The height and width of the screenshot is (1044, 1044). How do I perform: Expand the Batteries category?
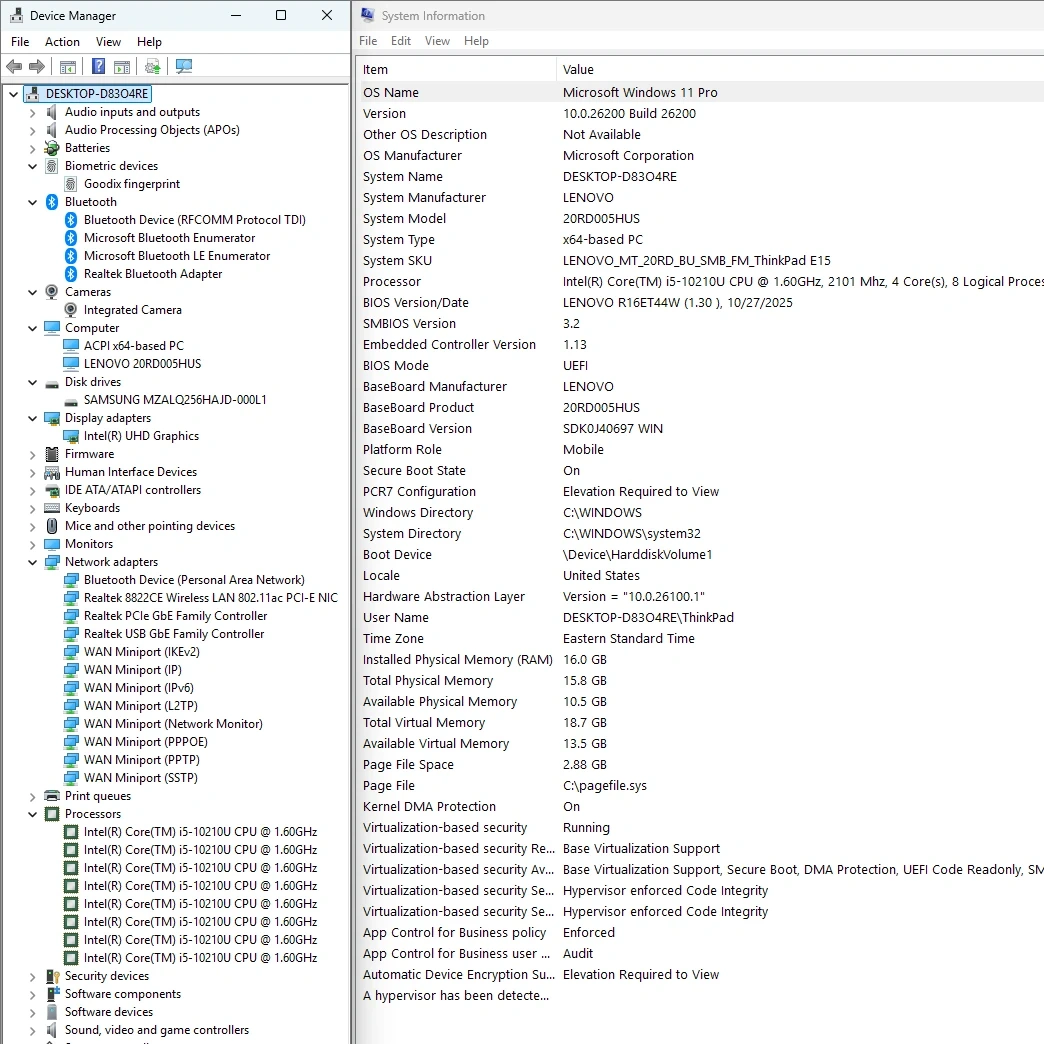tap(33, 148)
